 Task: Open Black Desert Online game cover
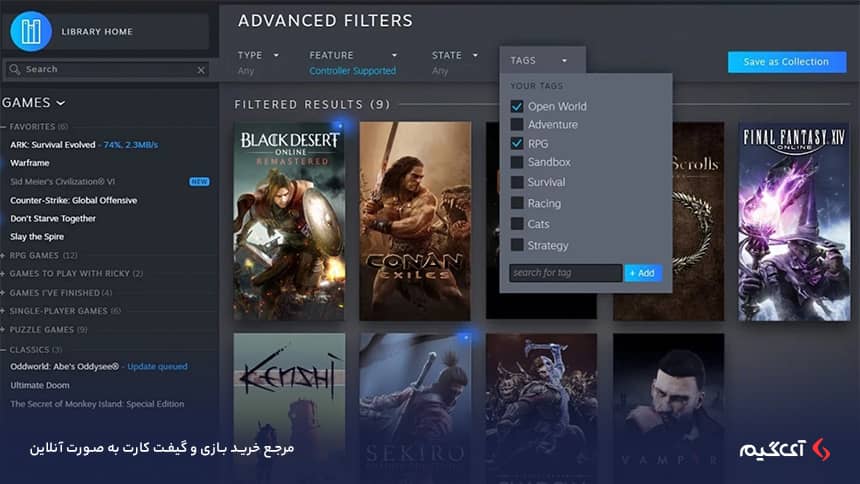[289, 221]
